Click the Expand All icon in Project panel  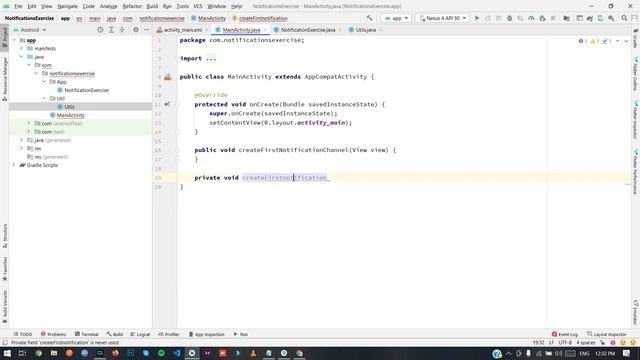point(111,30)
